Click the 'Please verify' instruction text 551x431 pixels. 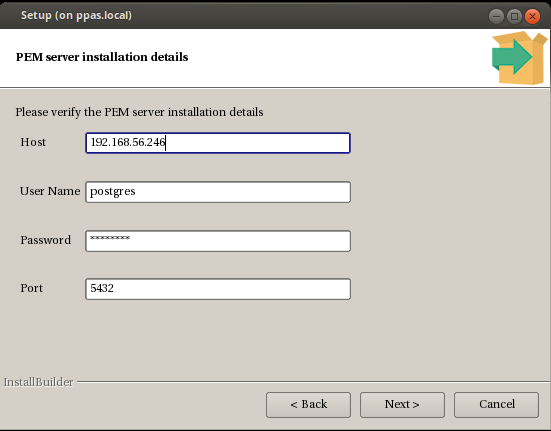tap(139, 112)
